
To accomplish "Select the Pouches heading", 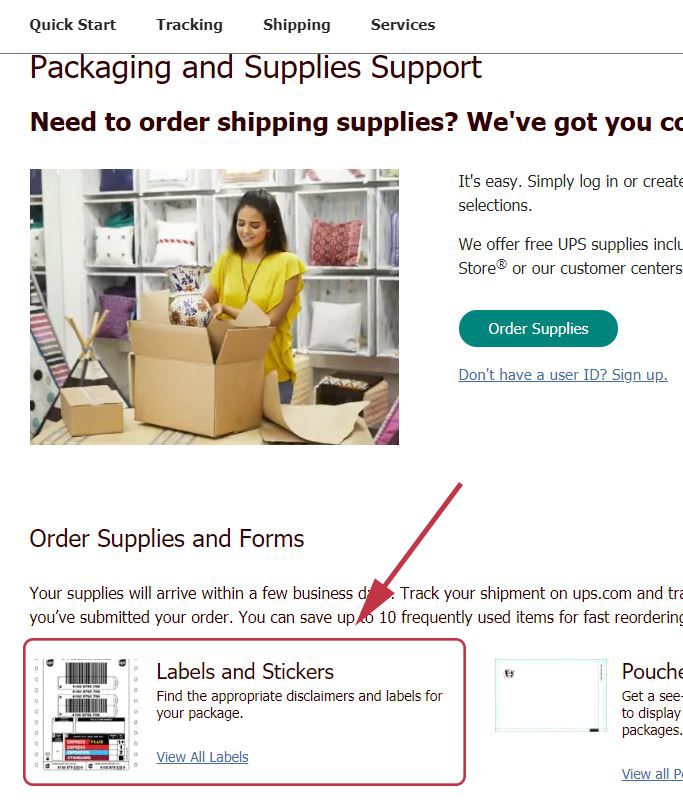I will coord(652,671).
